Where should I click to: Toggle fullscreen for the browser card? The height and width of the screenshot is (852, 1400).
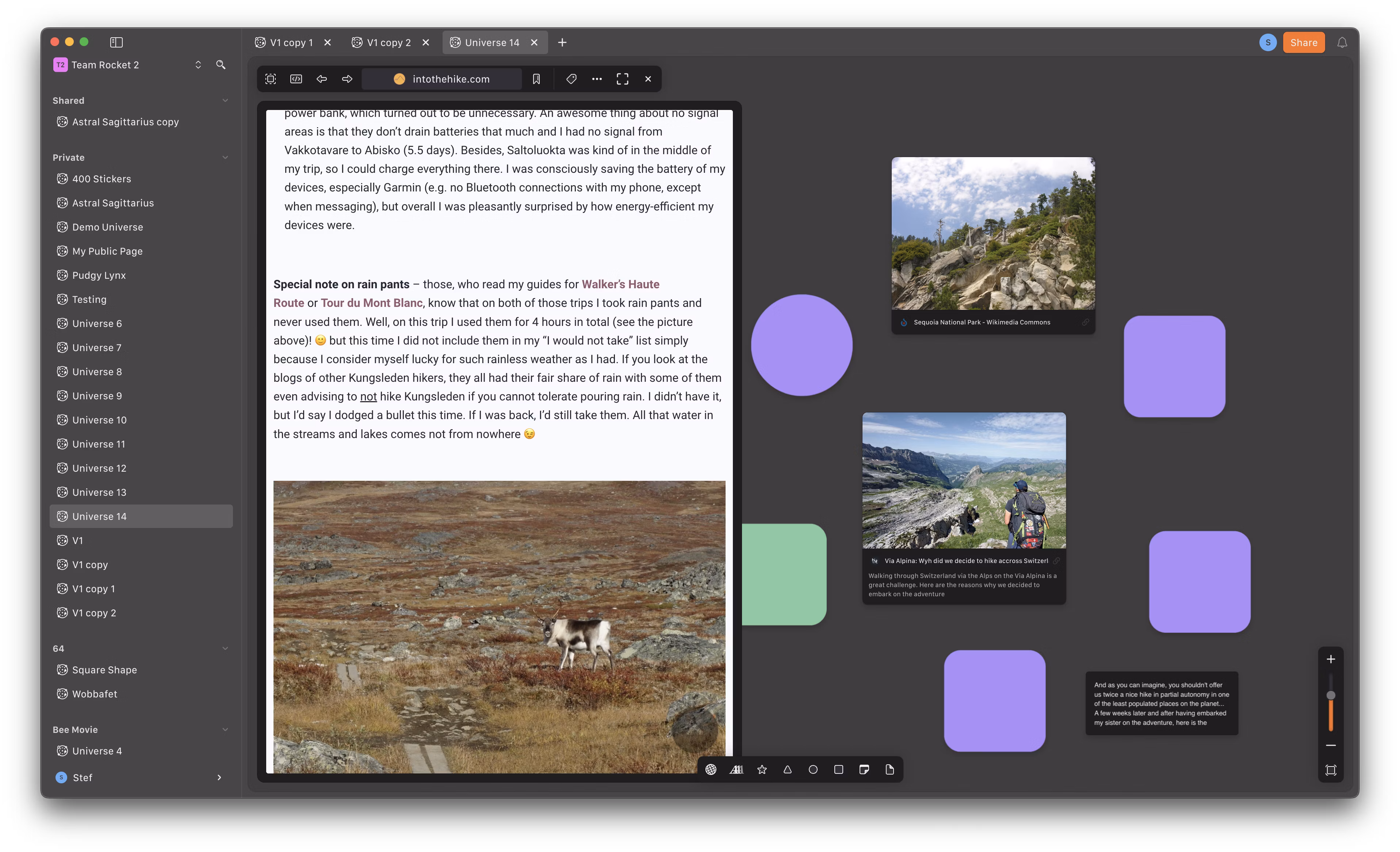622,79
